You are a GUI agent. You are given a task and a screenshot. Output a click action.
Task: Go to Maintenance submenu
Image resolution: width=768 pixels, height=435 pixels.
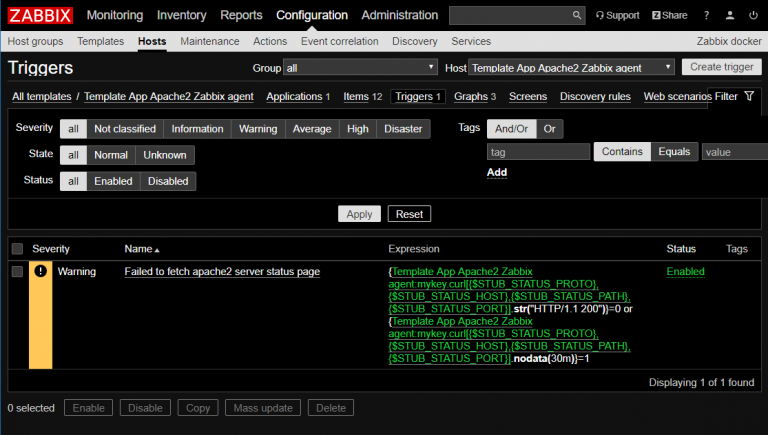tap(210, 41)
